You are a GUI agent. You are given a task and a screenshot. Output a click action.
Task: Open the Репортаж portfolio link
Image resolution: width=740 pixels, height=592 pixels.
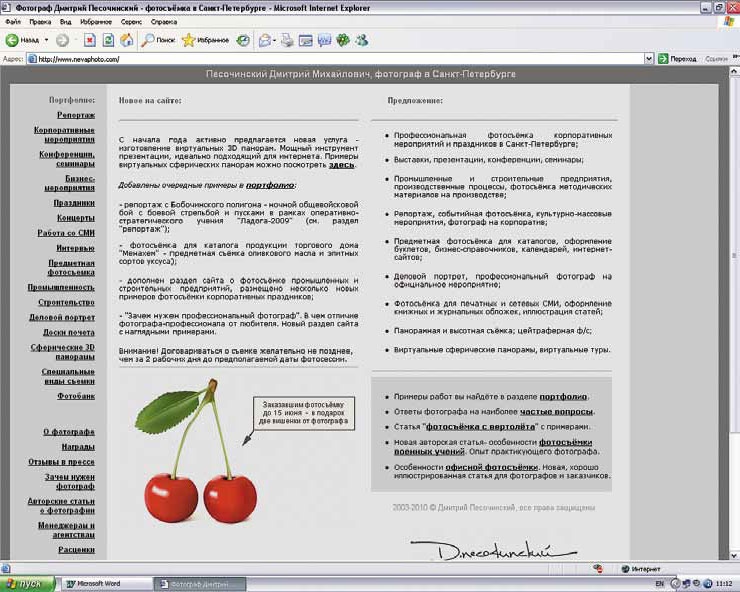(76, 115)
